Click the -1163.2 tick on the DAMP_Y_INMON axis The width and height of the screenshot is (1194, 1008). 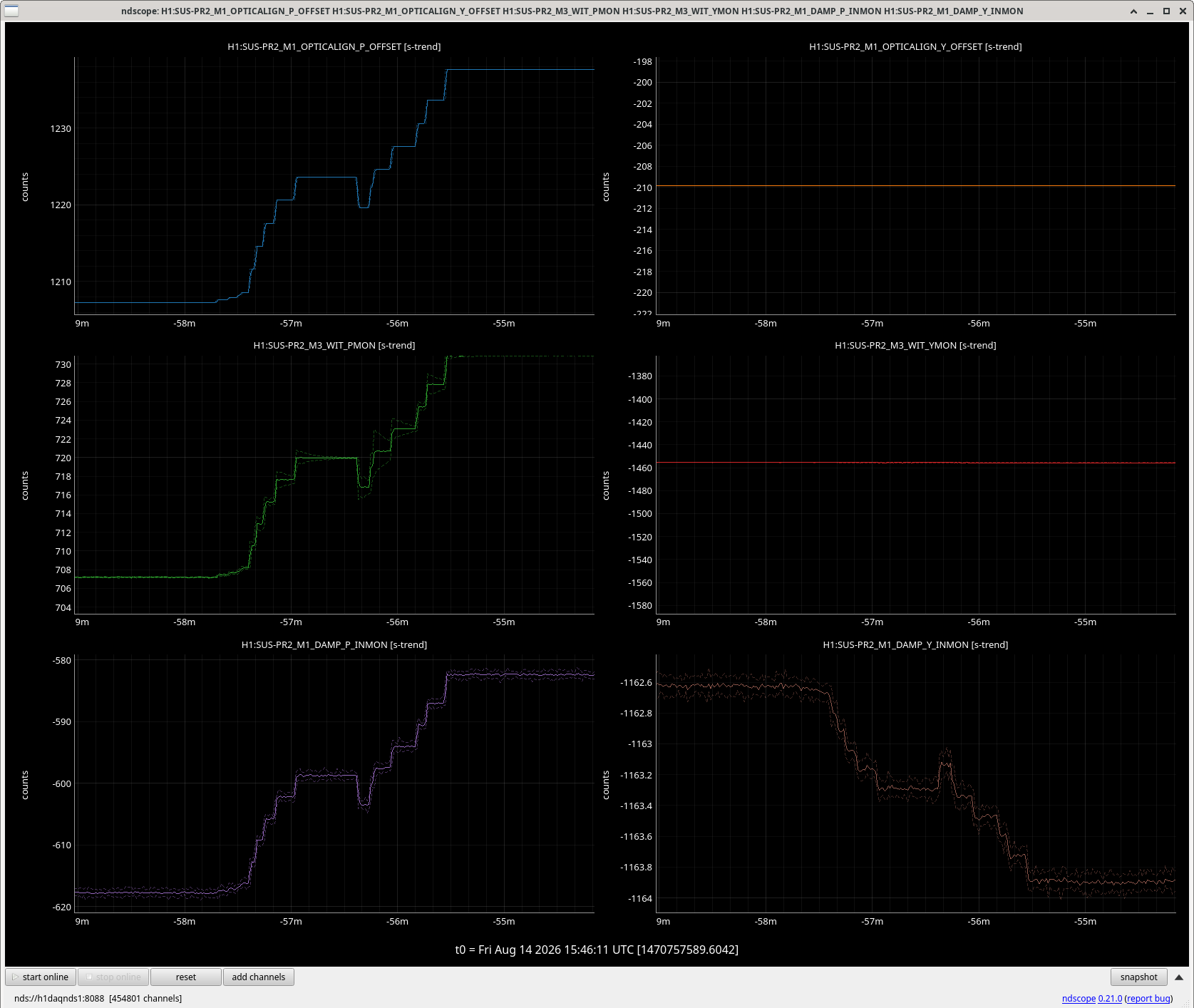click(637, 775)
